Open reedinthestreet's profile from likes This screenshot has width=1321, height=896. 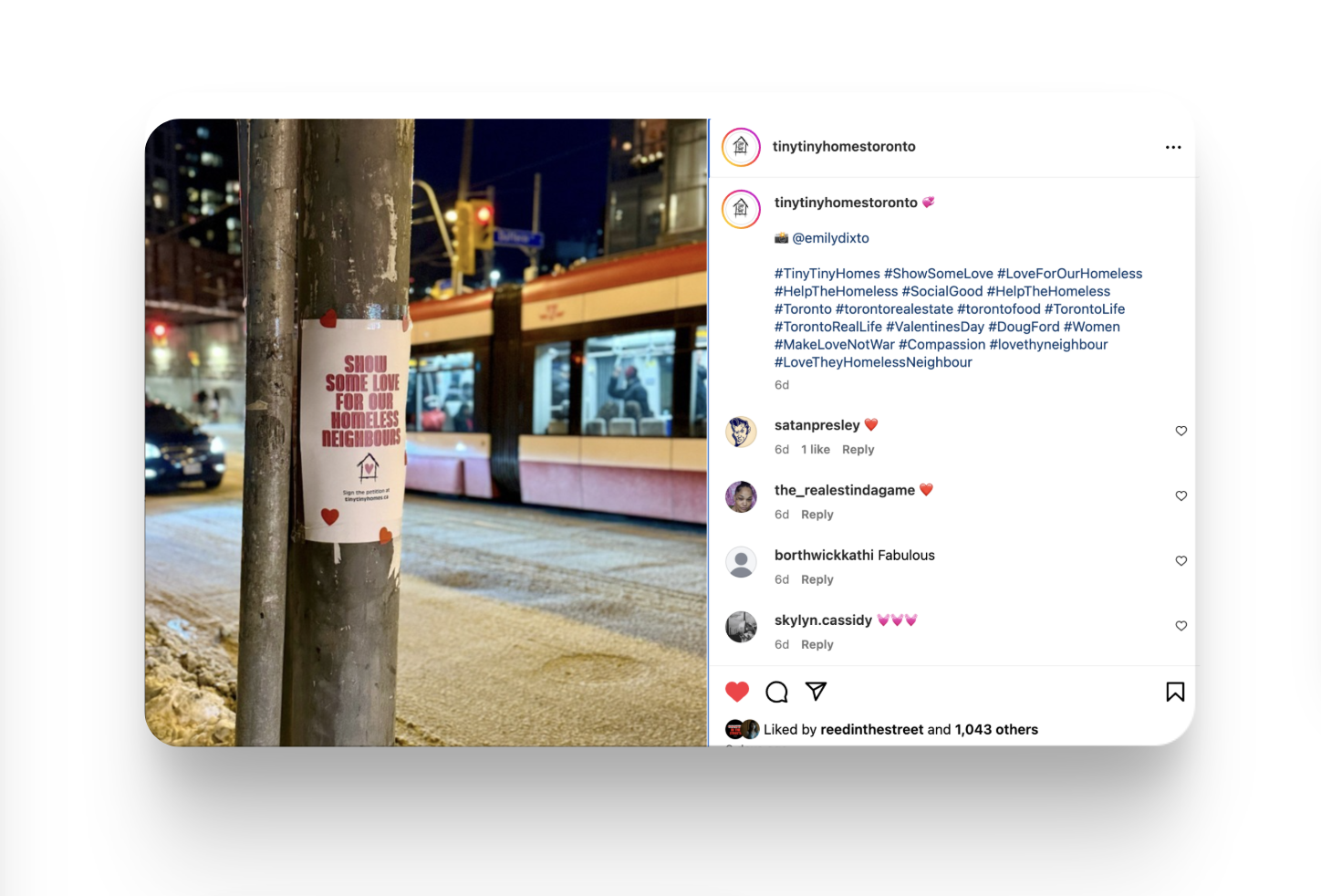click(x=872, y=730)
